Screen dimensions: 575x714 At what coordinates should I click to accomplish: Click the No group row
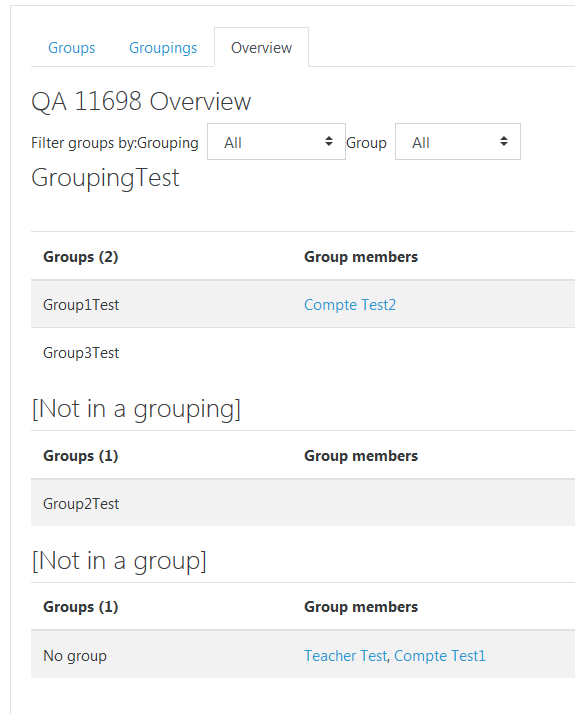tap(303, 655)
